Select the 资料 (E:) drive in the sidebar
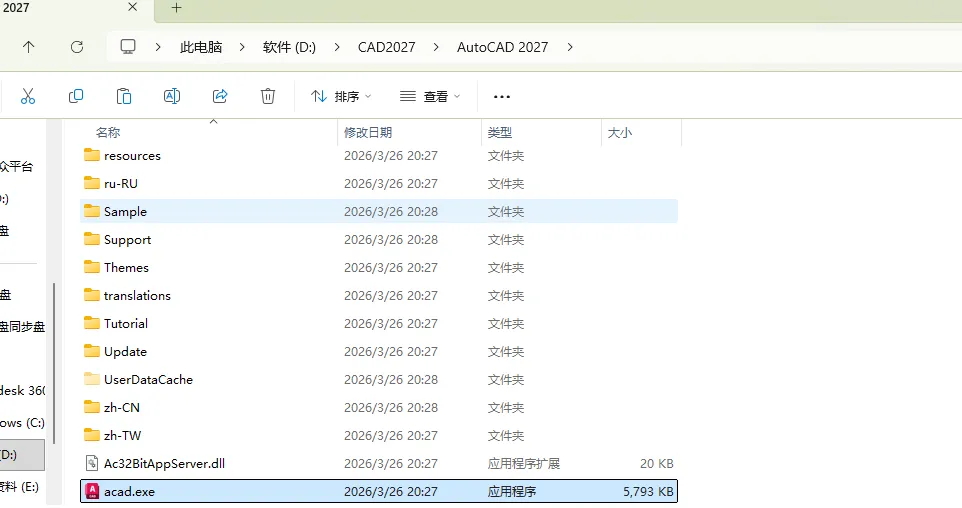Screen dimensions: 962x508 22,487
